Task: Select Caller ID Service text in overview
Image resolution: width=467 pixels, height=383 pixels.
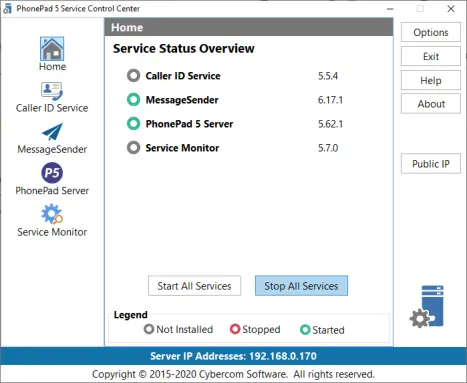Action: tap(183, 76)
